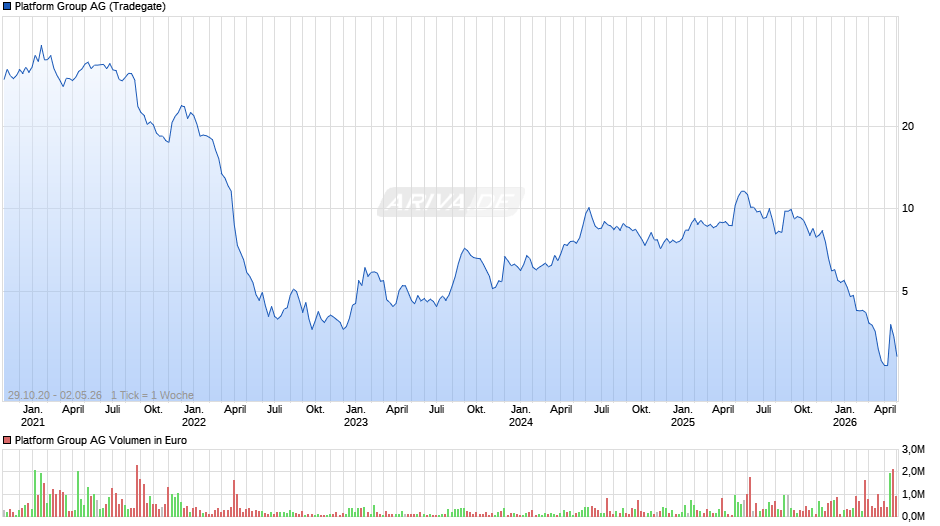
Task: Click the 'Jan. 2025' axis label
Action: click(x=682, y=416)
